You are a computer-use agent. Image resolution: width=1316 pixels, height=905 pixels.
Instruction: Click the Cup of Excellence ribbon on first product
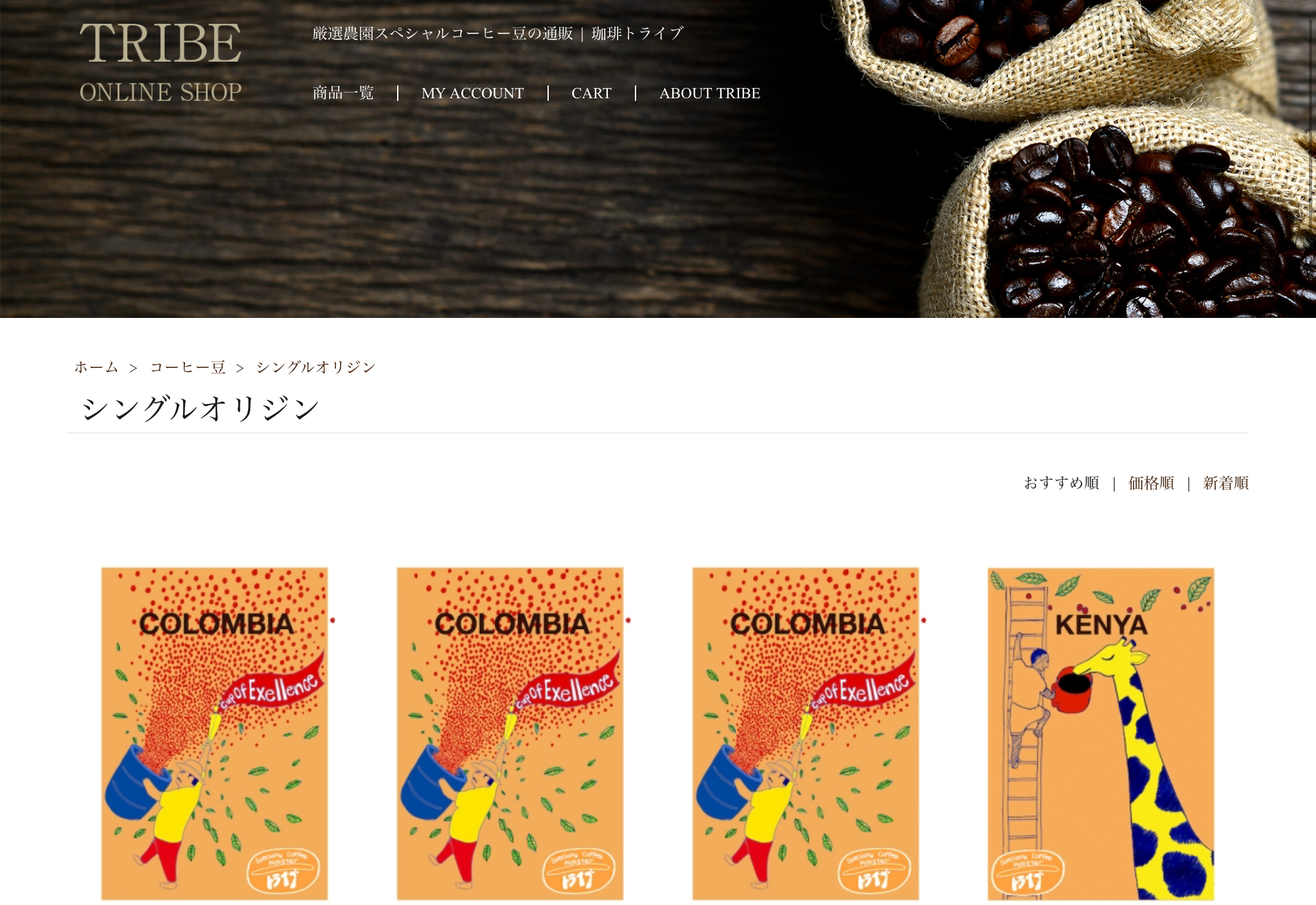272,685
